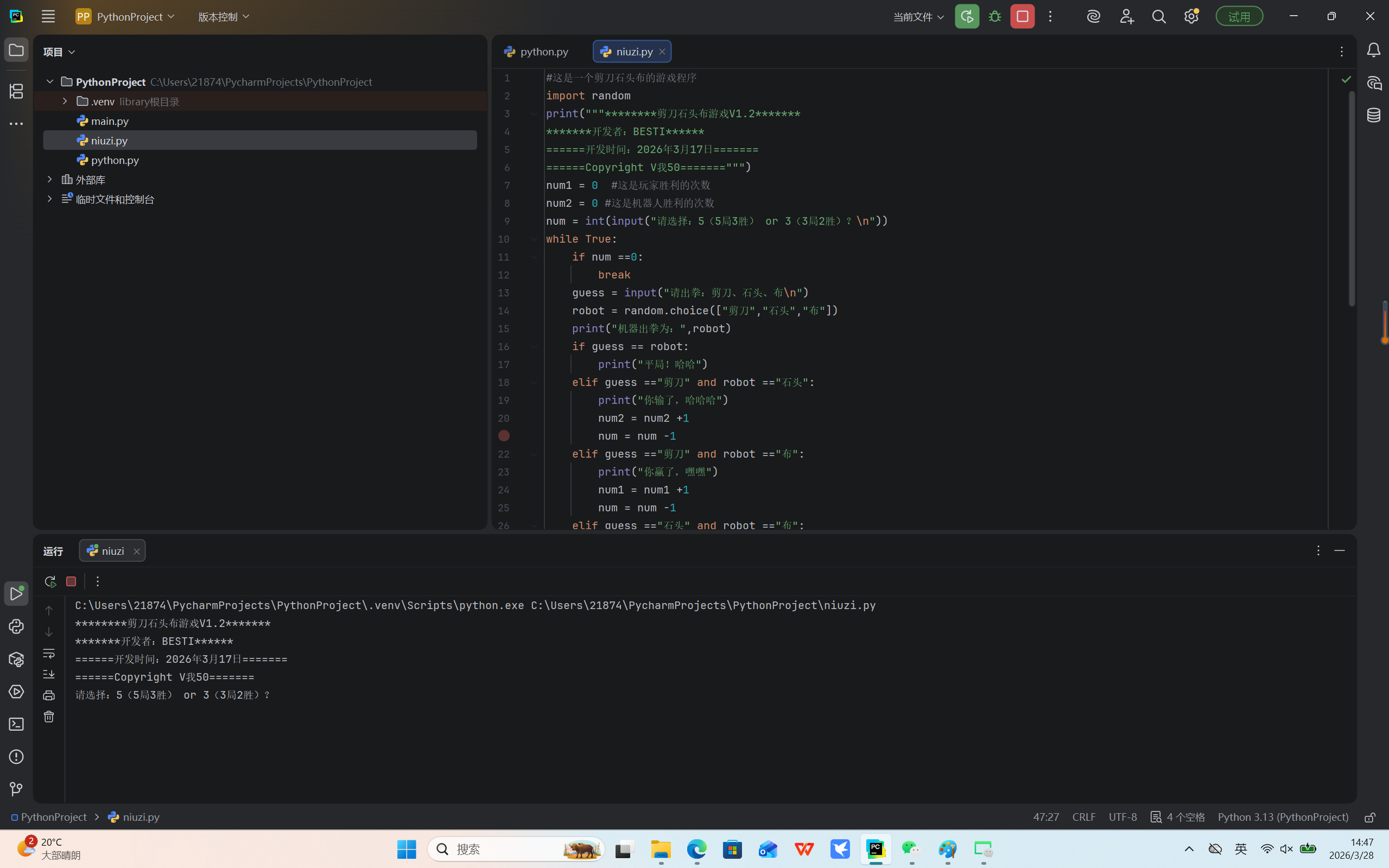Remove the breakpoint on line 21
The width and height of the screenshot is (1389, 868).
tap(503, 436)
